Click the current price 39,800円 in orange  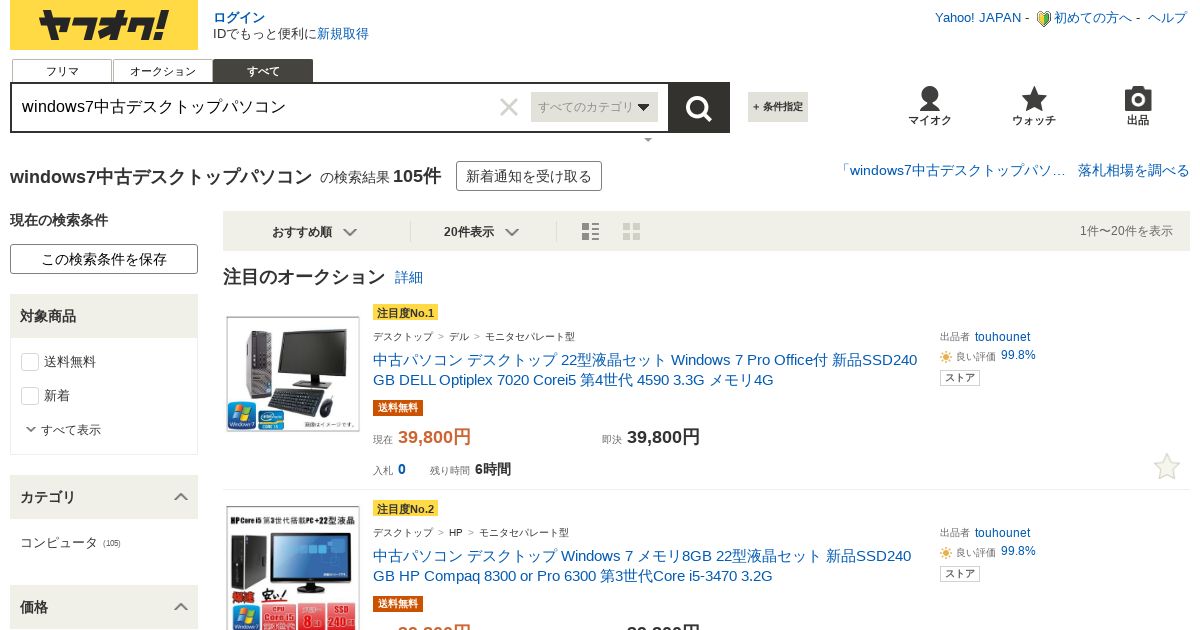coord(434,437)
